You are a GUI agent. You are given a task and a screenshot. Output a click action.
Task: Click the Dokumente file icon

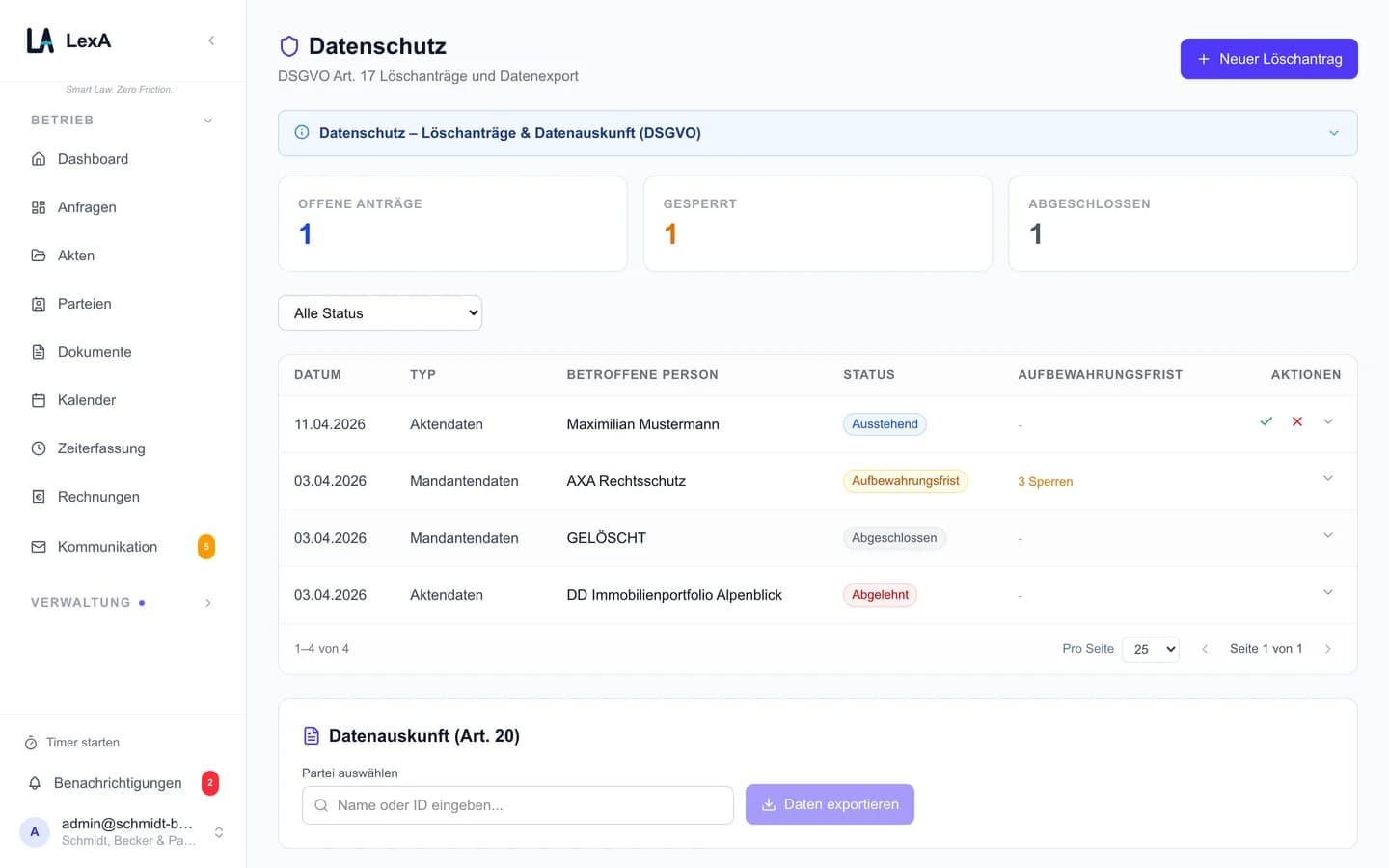(39, 352)
